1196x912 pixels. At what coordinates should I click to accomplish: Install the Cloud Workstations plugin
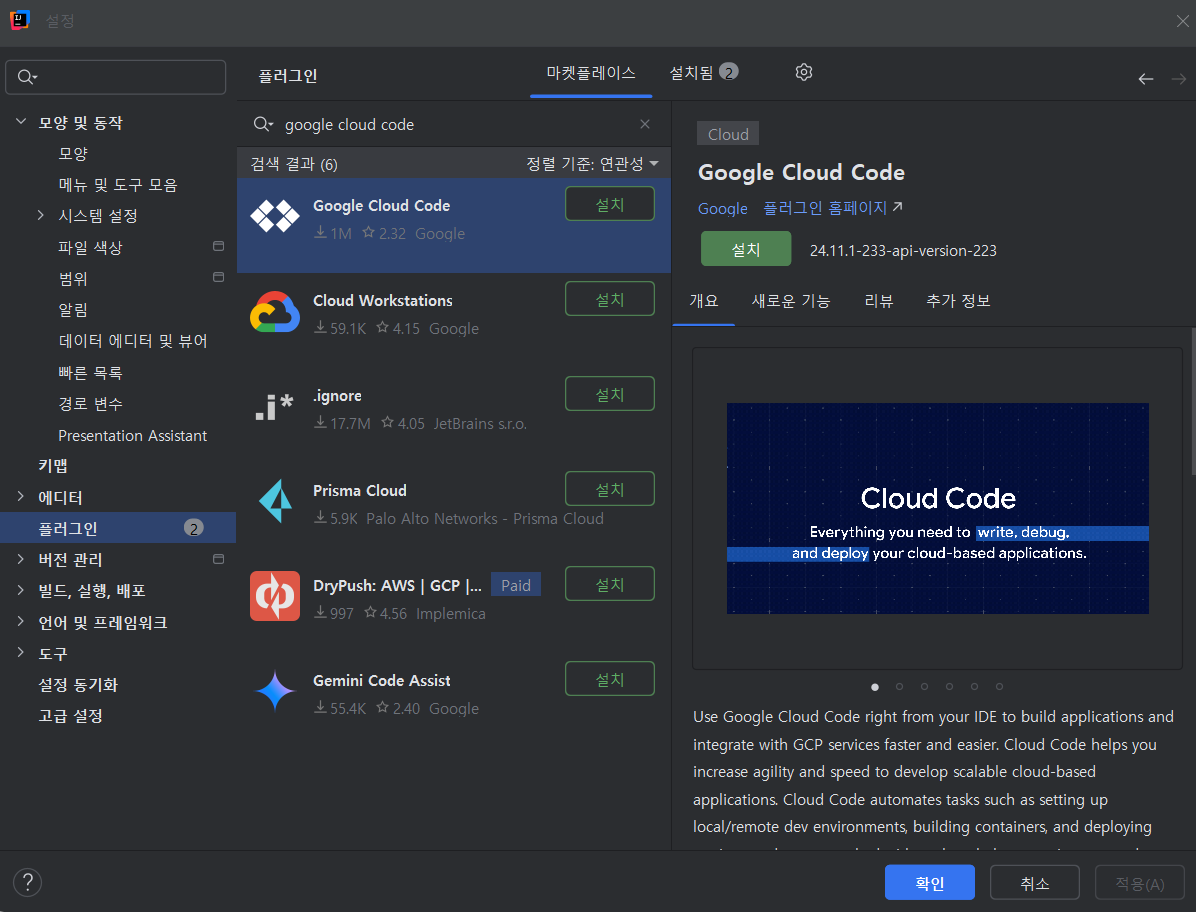point(609,299)
